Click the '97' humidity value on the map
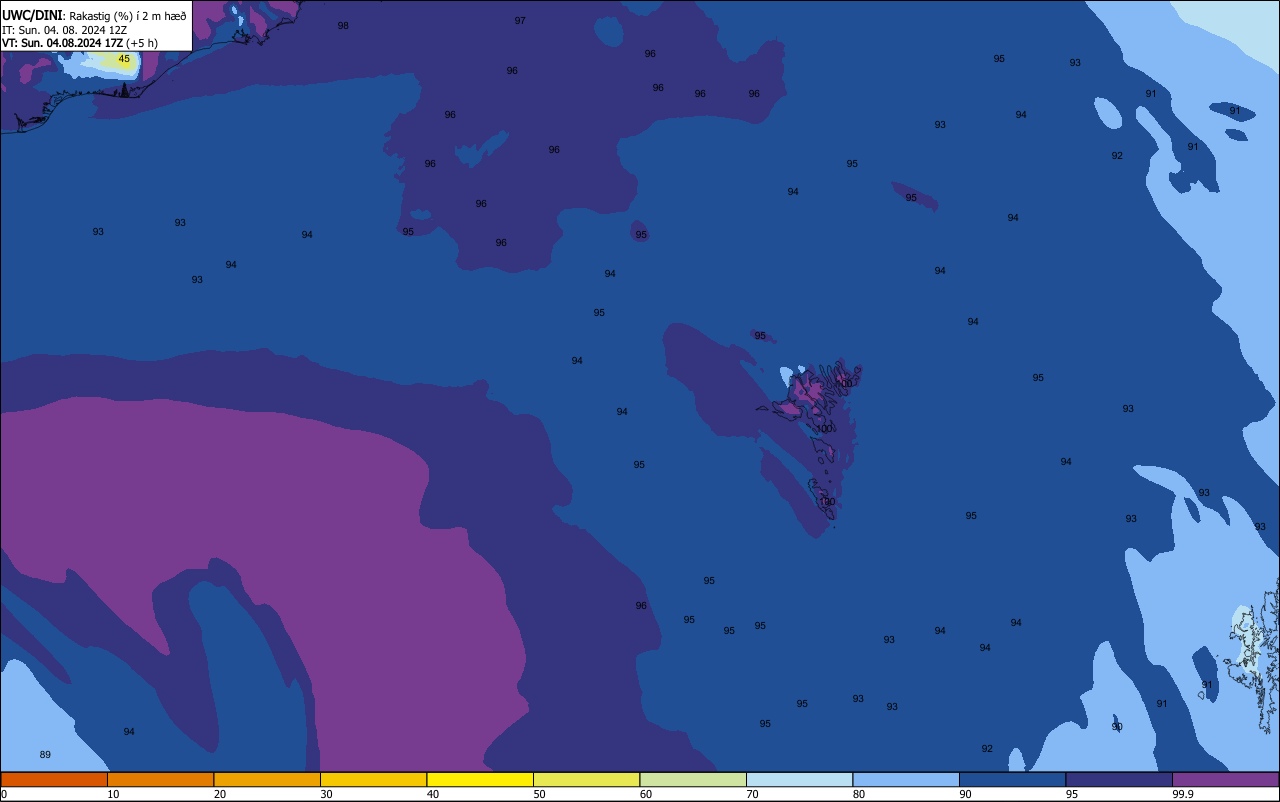 coord(520,21)
